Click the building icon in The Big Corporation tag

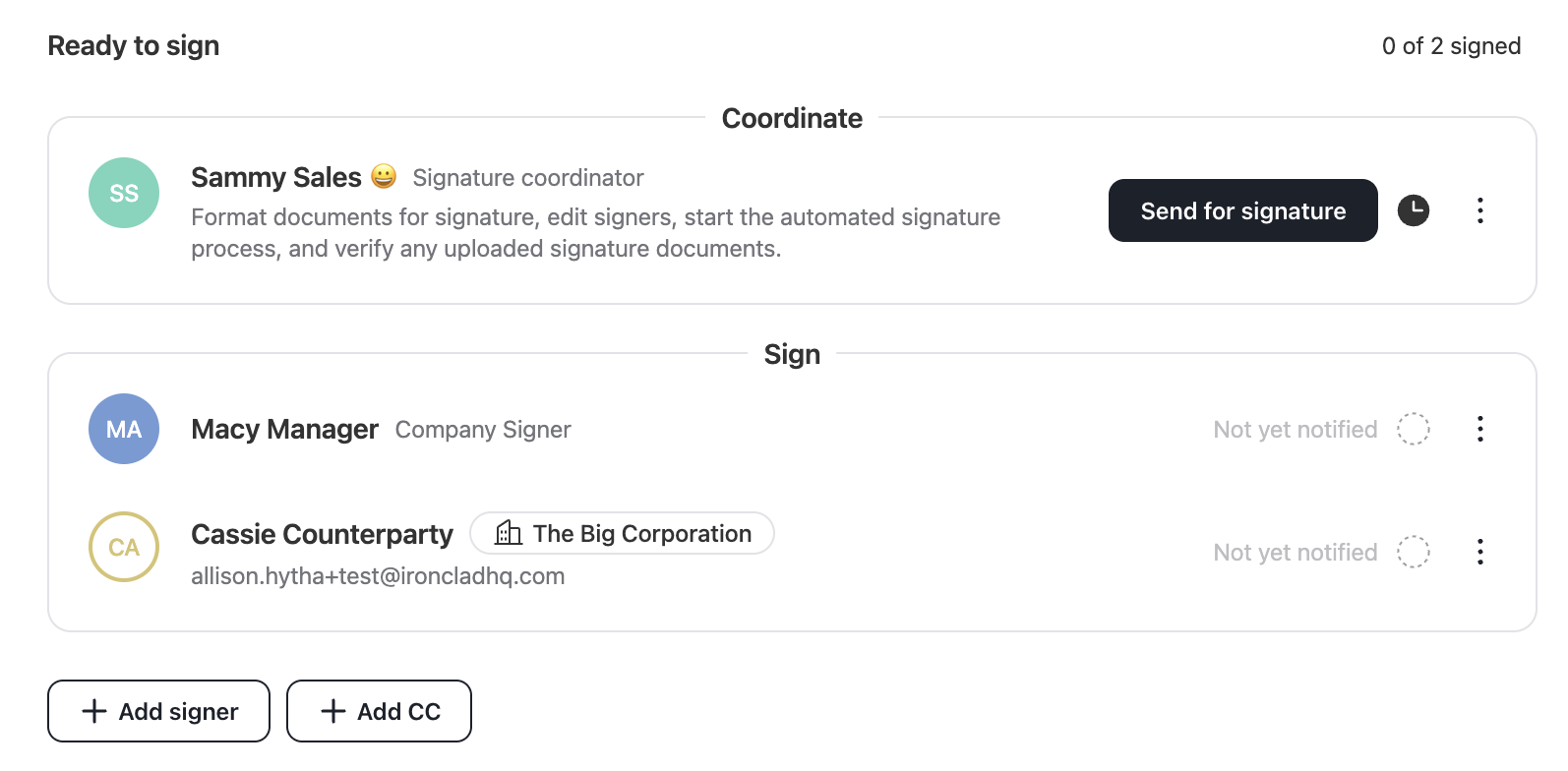509,533
